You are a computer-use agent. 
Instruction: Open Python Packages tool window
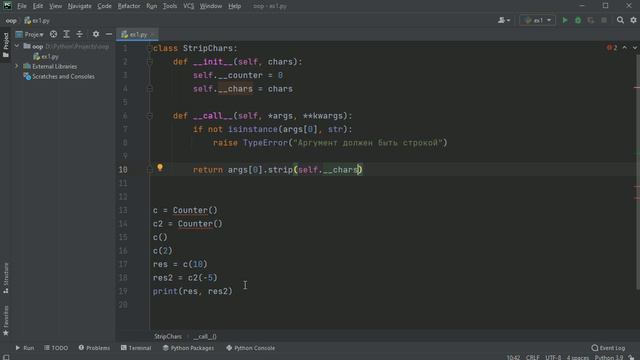[188, 348]
